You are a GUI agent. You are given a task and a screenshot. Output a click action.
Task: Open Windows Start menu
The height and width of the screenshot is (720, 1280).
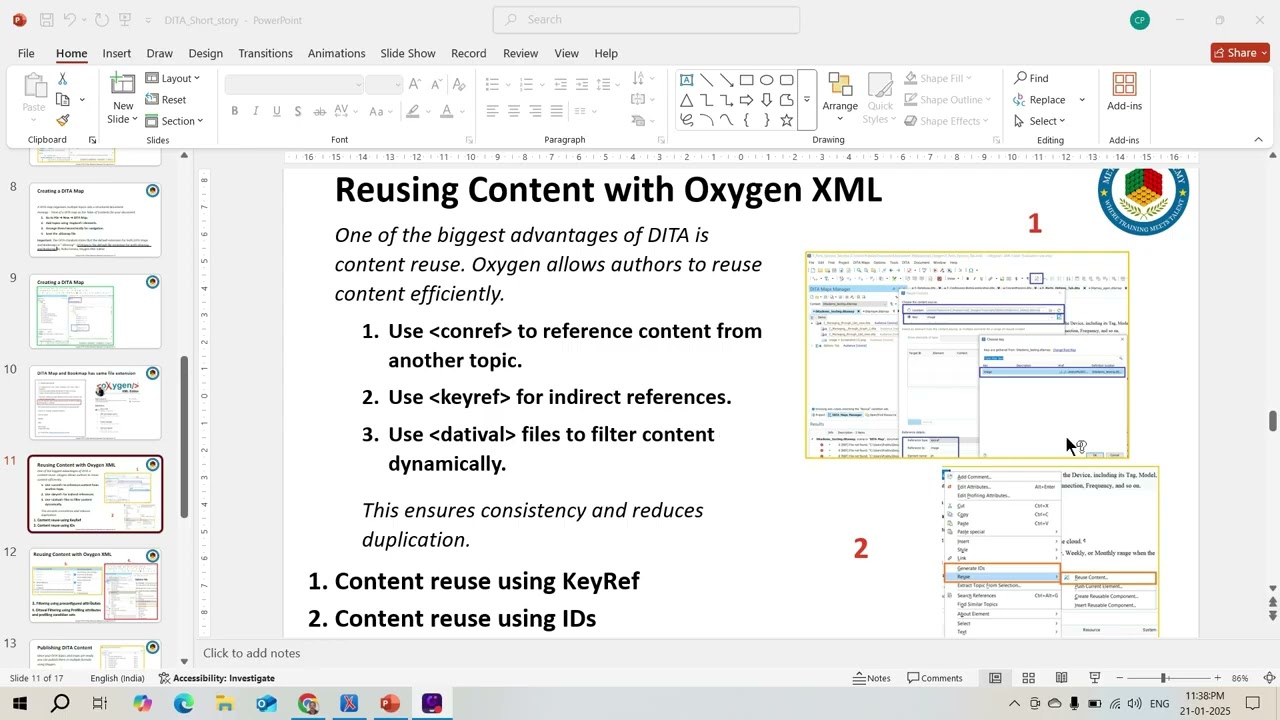click(x=19, y=704)
